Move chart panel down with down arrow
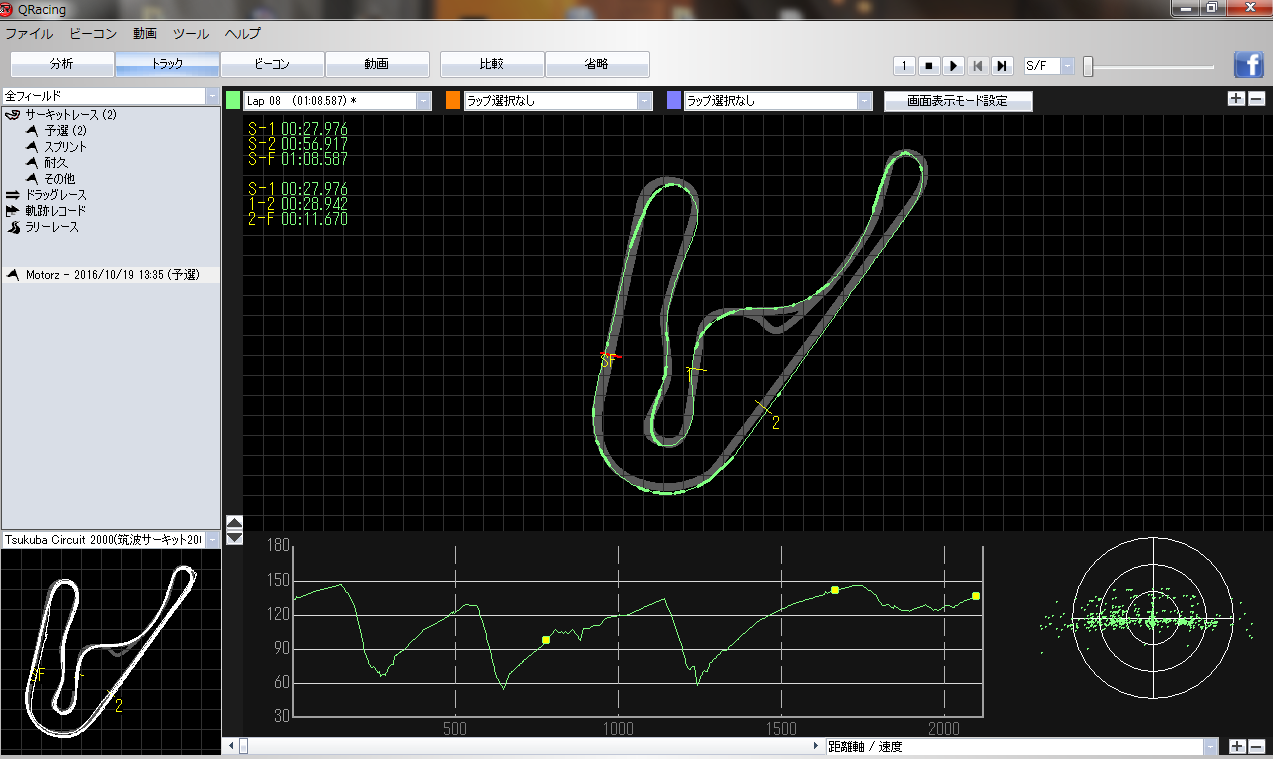The height and width of the screenshot is (759, 1273). point(234,538)
